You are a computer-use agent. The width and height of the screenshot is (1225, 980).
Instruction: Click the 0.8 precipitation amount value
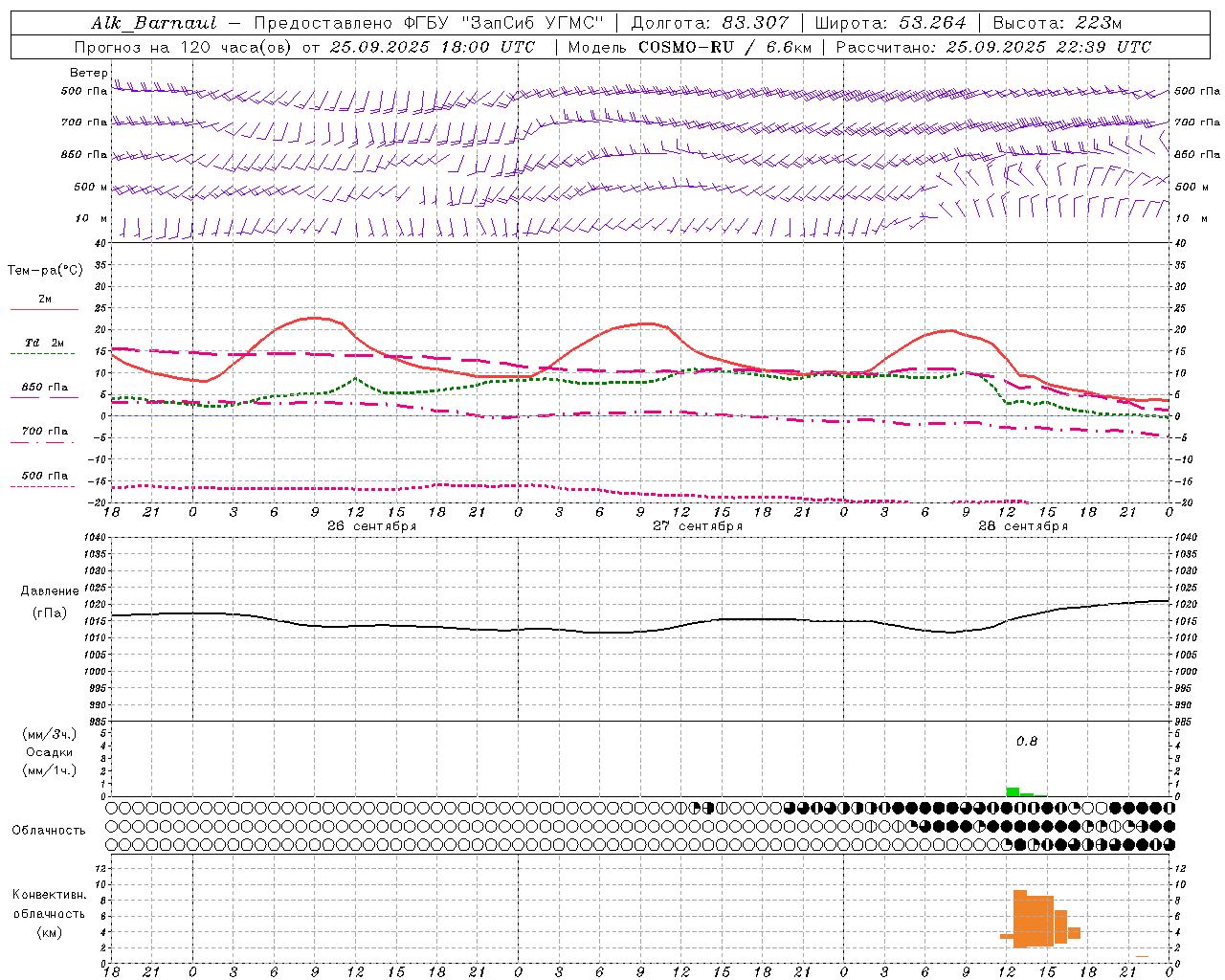[x=1026, y=741]
